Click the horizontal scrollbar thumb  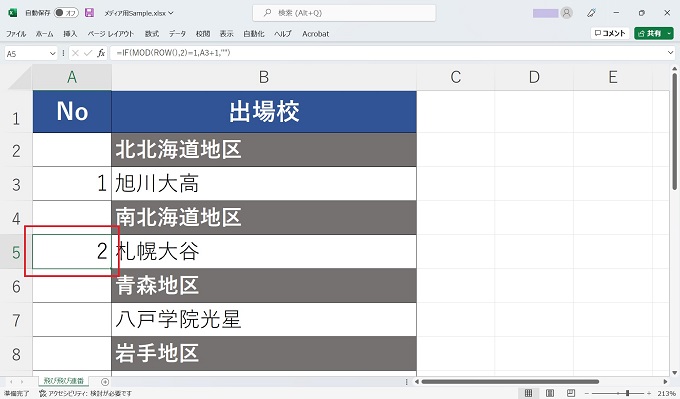[510, 382]
